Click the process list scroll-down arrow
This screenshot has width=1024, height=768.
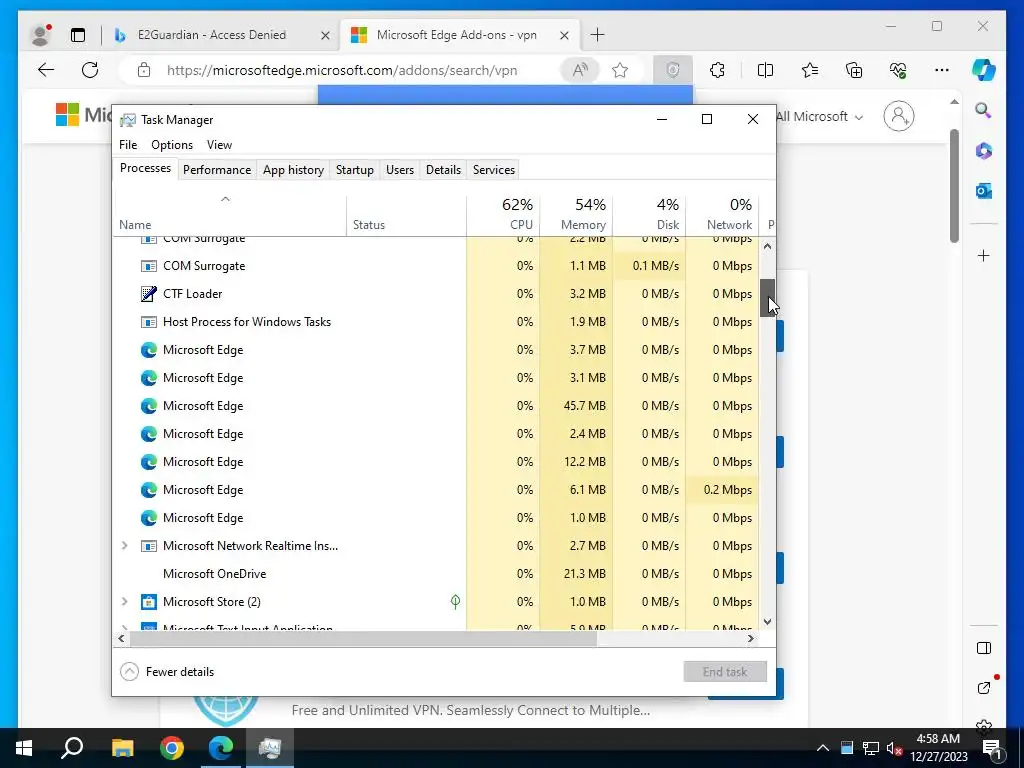click(767, 622)
